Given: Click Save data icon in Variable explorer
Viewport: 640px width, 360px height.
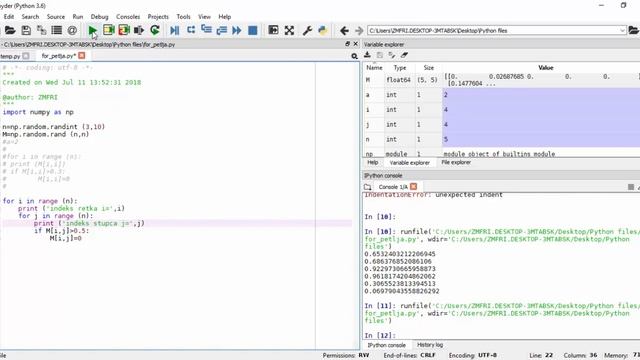Looking at the screenshot, I should [380, 55].
